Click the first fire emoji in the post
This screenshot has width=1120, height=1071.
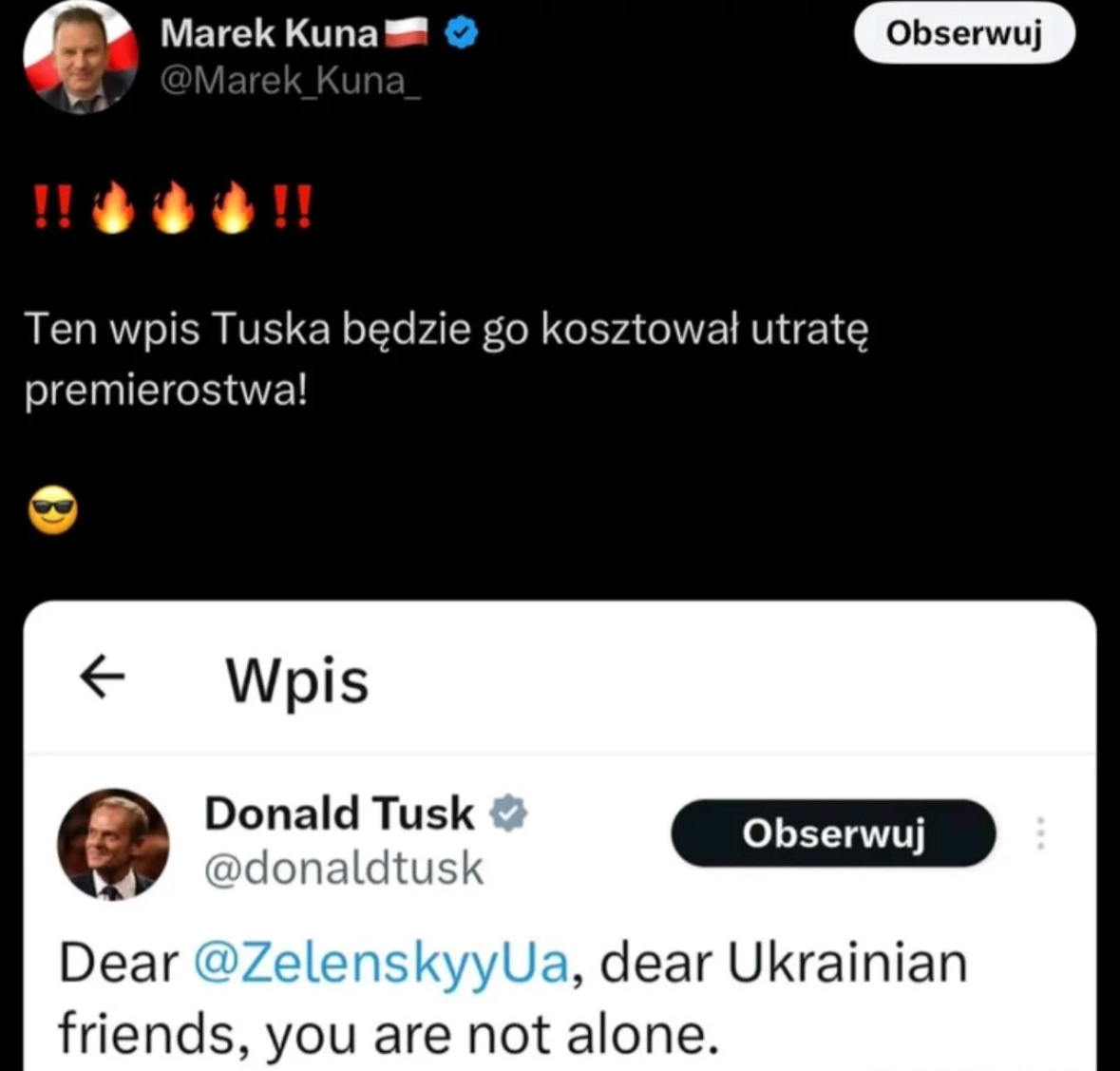(114, 207)
